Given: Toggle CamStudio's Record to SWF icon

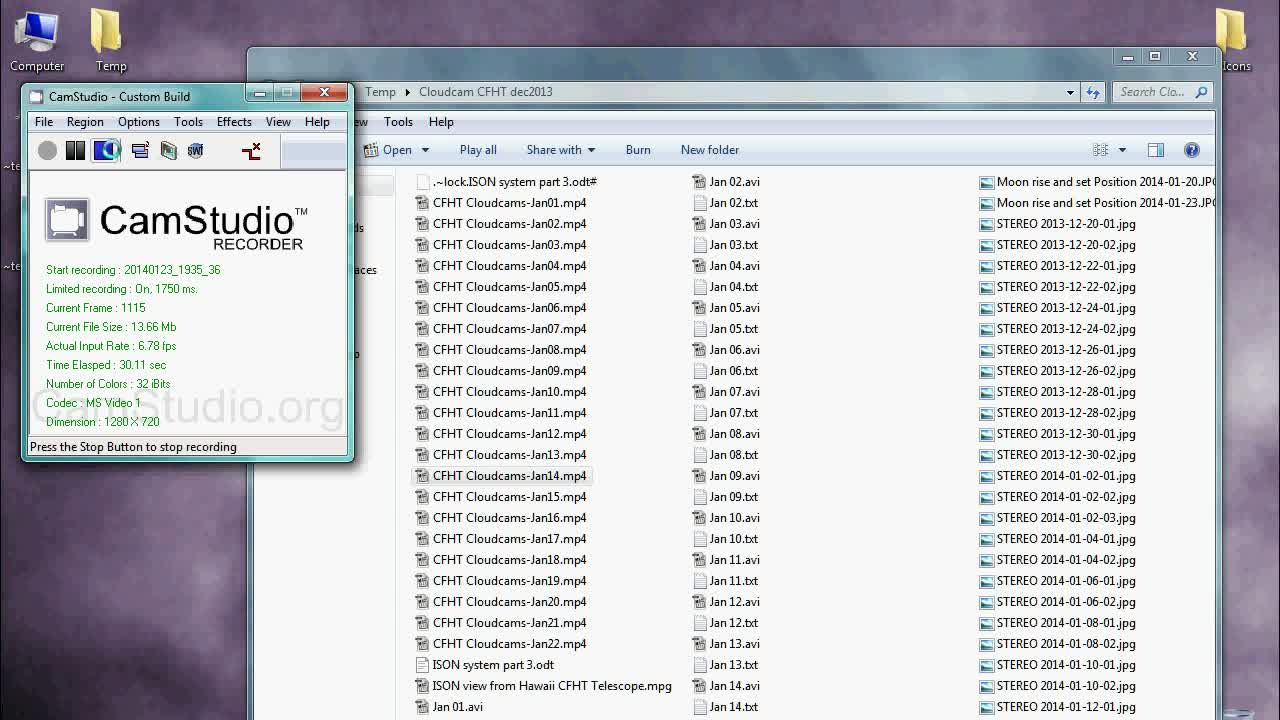Looking at the screenshot, I should tap(195, 150).
